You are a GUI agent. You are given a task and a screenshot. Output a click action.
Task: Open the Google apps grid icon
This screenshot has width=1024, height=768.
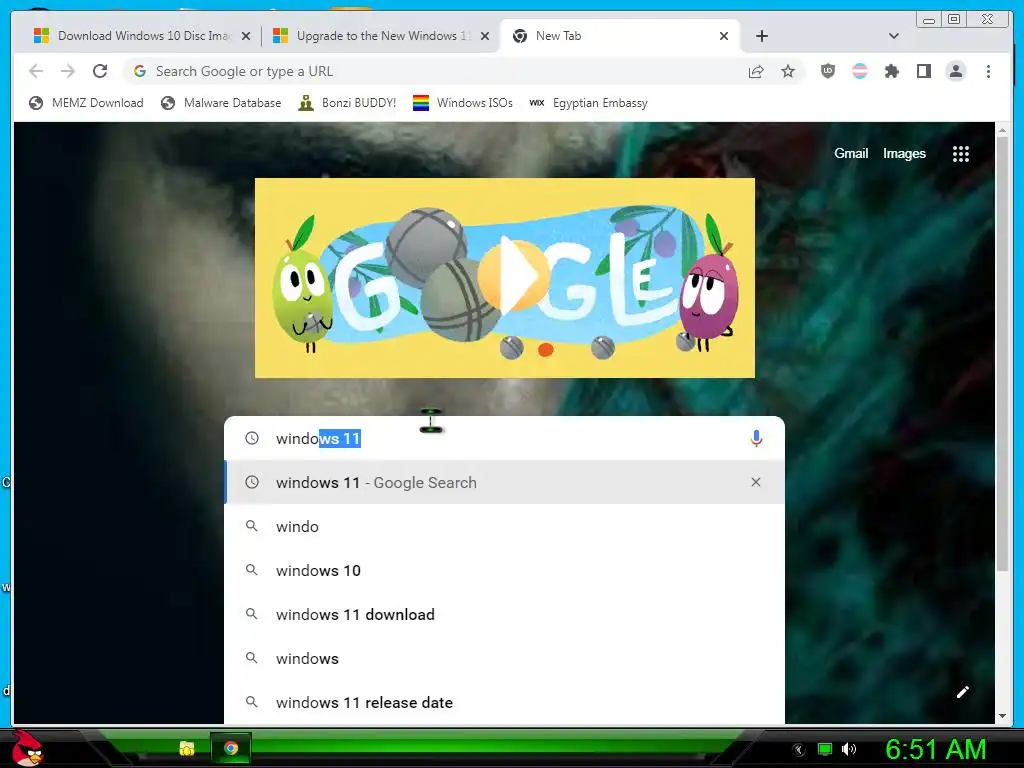pos(960,154)
